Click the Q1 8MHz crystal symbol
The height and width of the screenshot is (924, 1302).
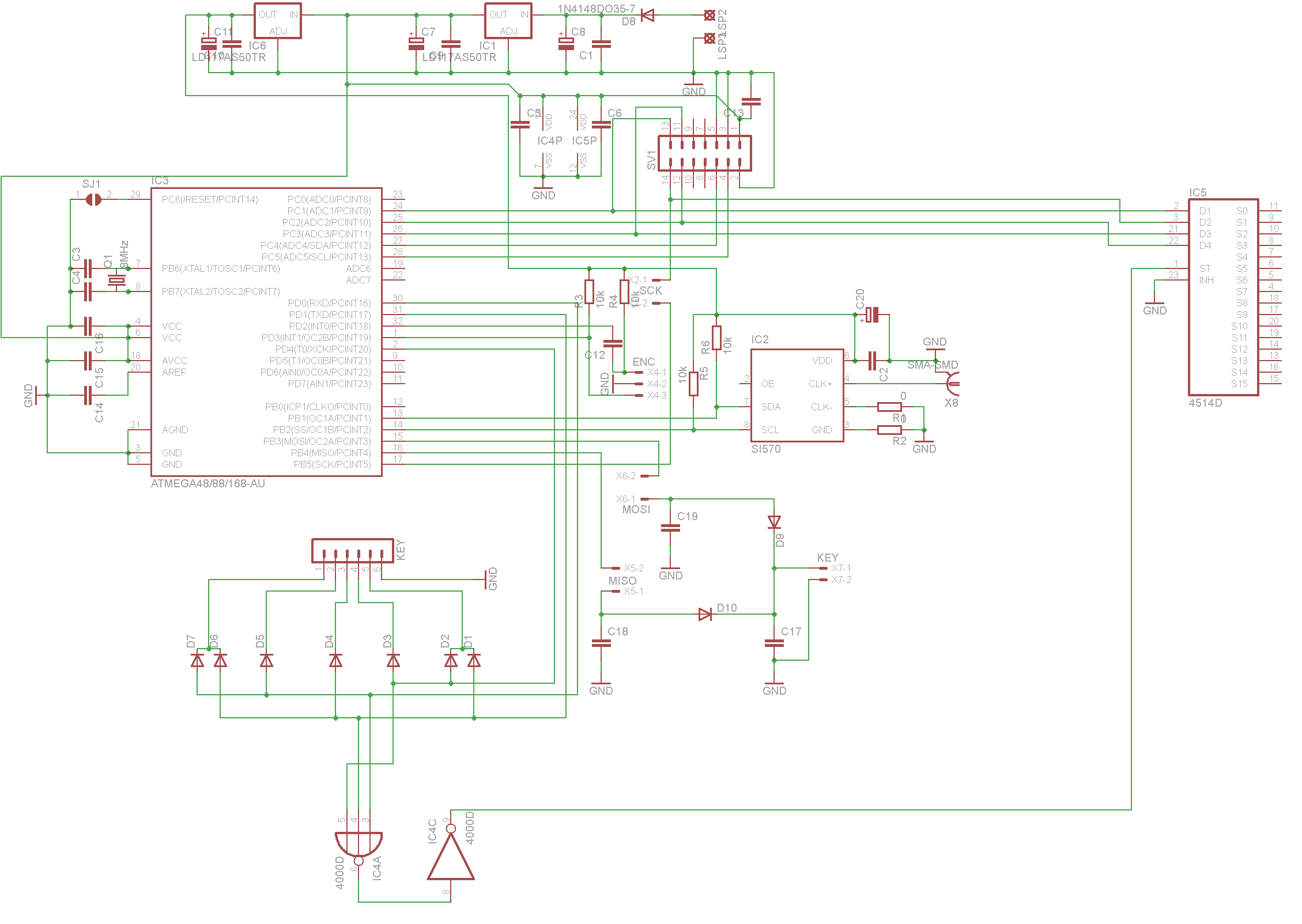coord(116,280)
